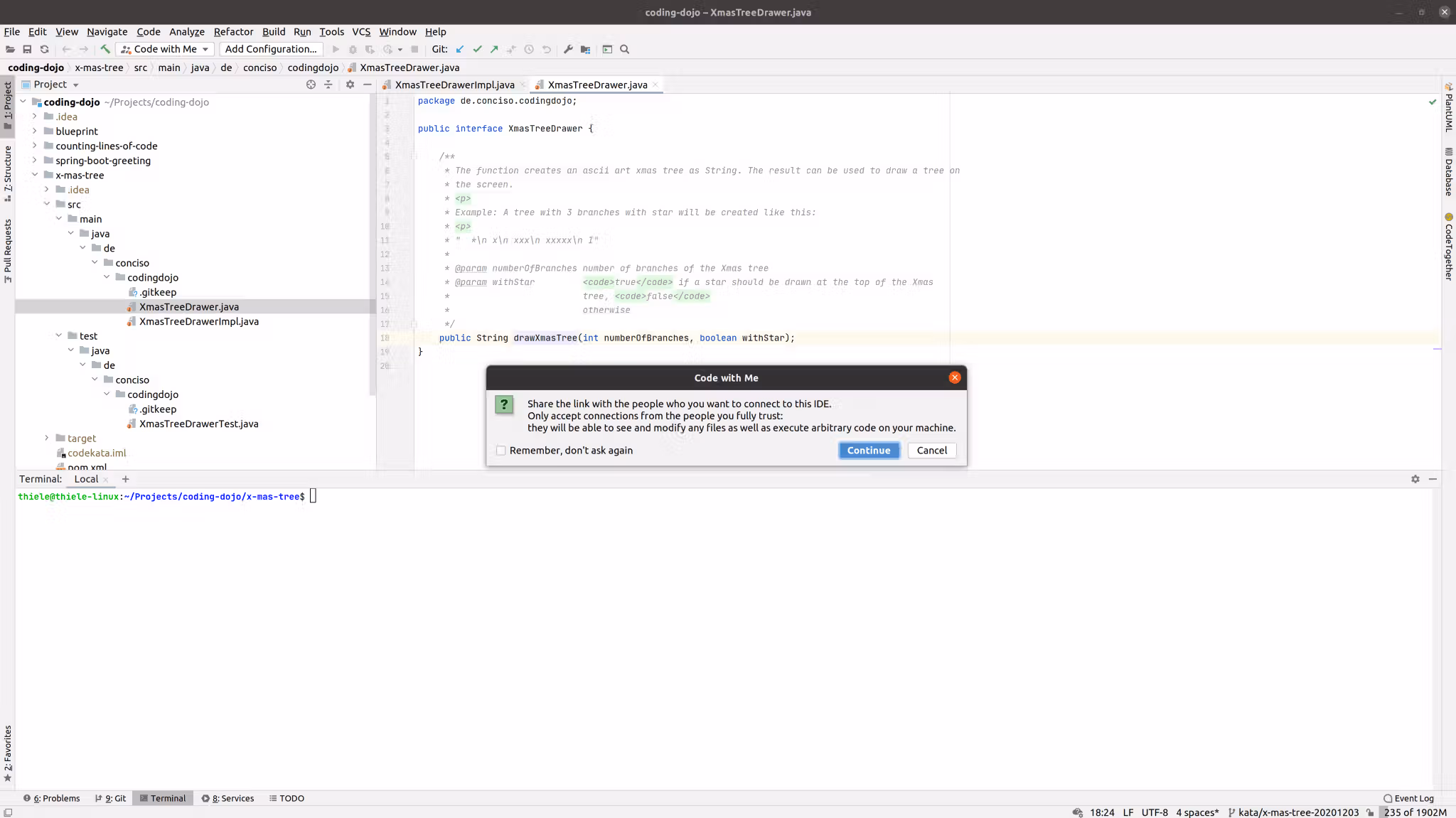Image resolution: width=1456 pixels, height=818 pixels.
Task: Click the locate target icon in Project panel
Action: tap(311, 84)
